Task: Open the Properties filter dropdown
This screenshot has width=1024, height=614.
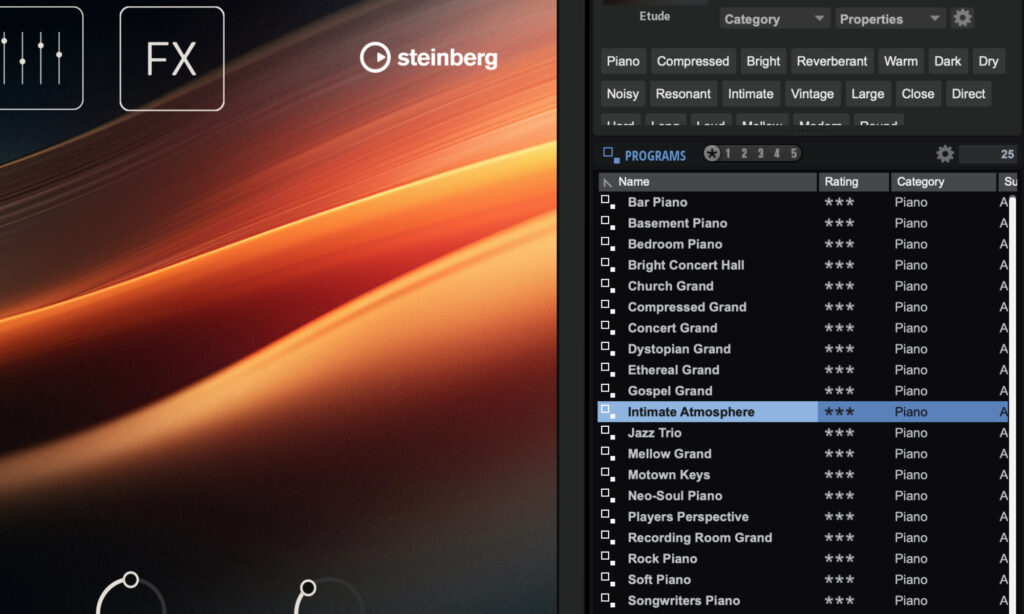Action: click(x=890, y=19)
